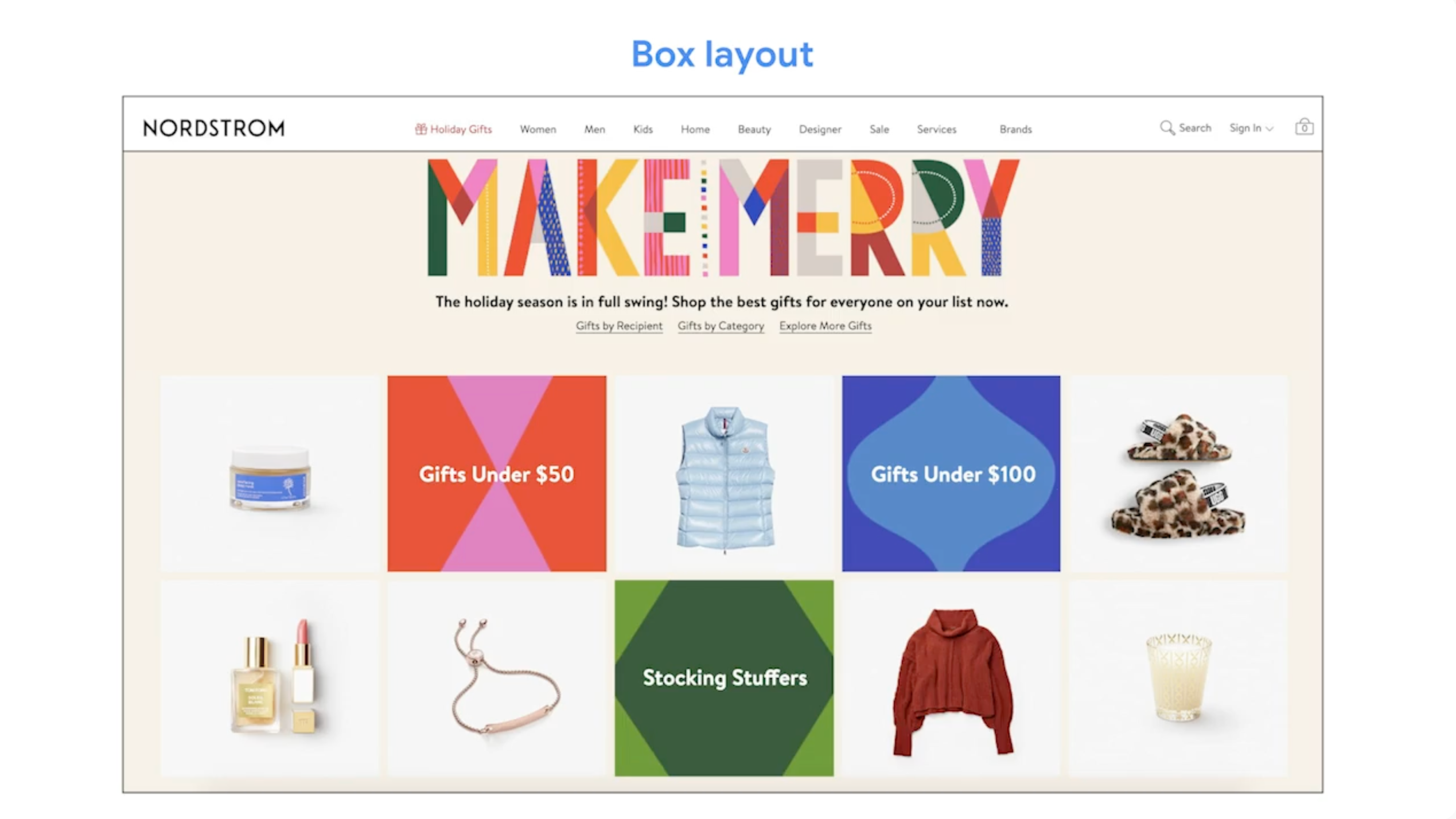Select the Beauty menu item

pyautogui.click(x=754, y=130)
